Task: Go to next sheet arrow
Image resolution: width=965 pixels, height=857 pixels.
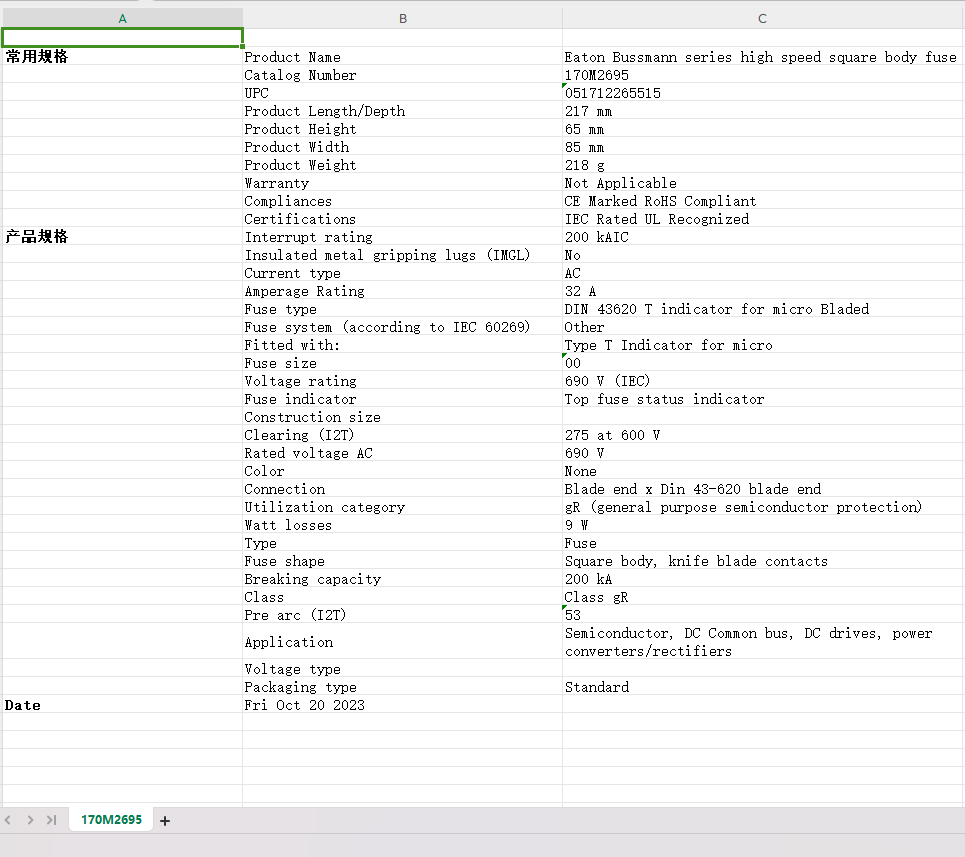Action: (x=30, y=820)
